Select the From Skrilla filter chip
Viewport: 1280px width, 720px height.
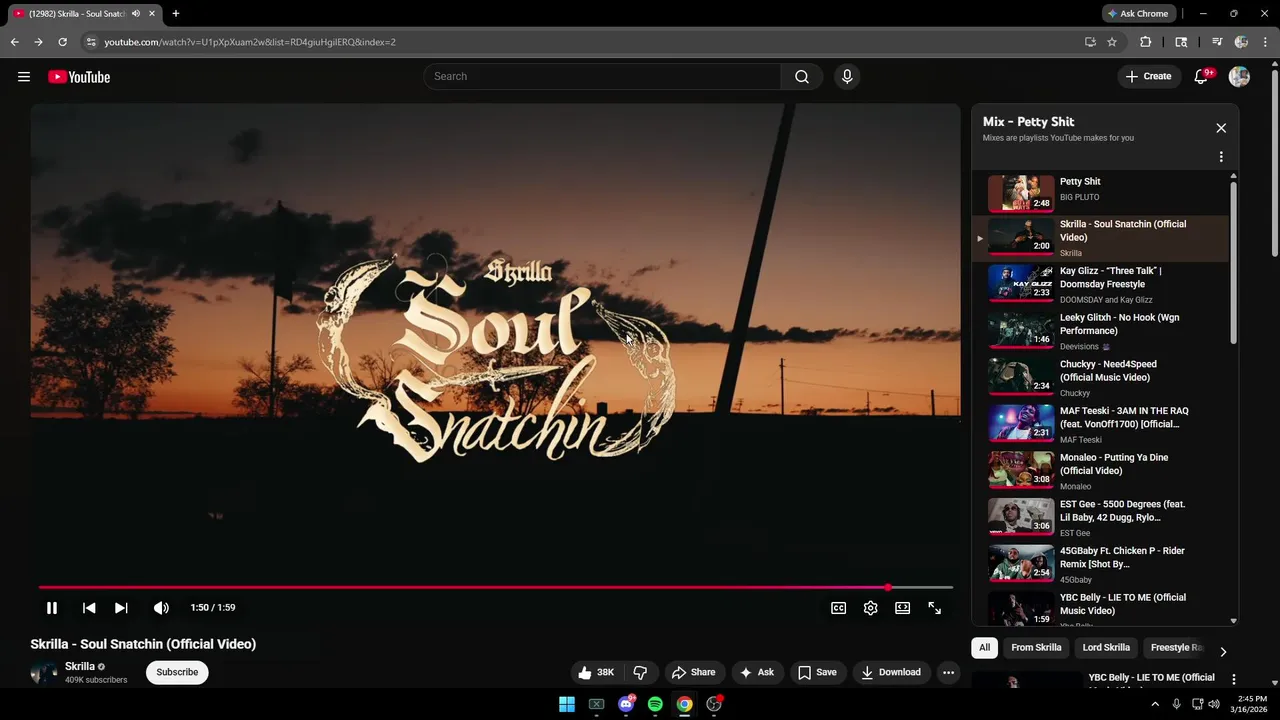tap(1036, 647)
